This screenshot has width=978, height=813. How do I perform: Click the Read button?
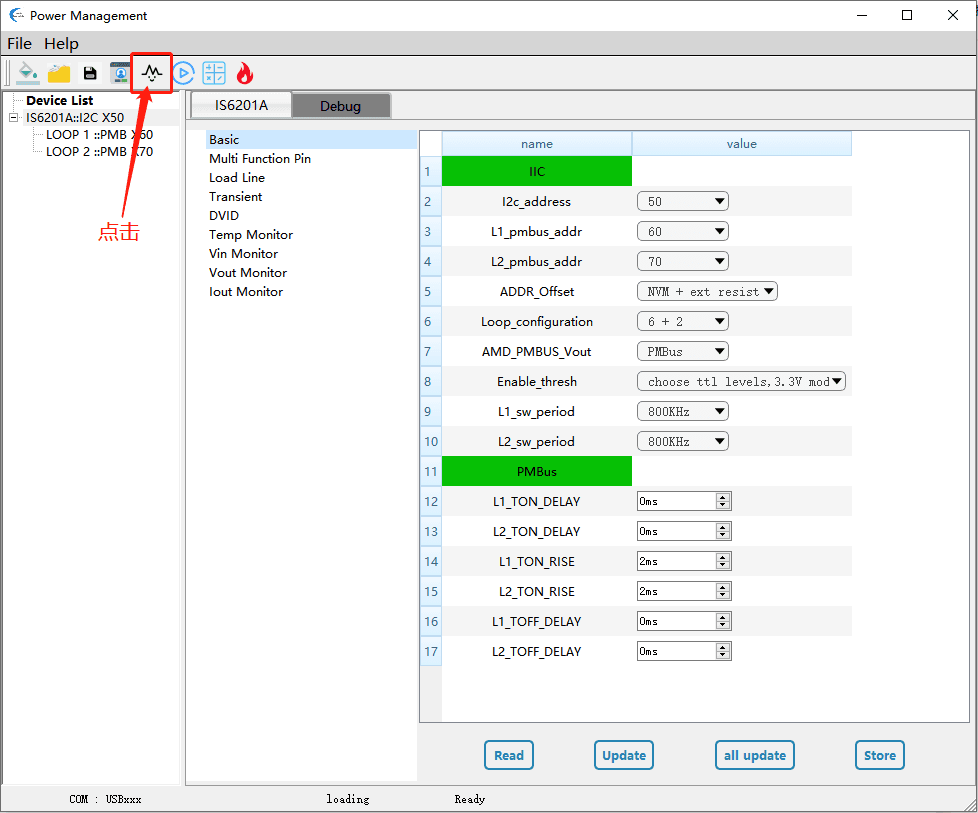(509, 755)
